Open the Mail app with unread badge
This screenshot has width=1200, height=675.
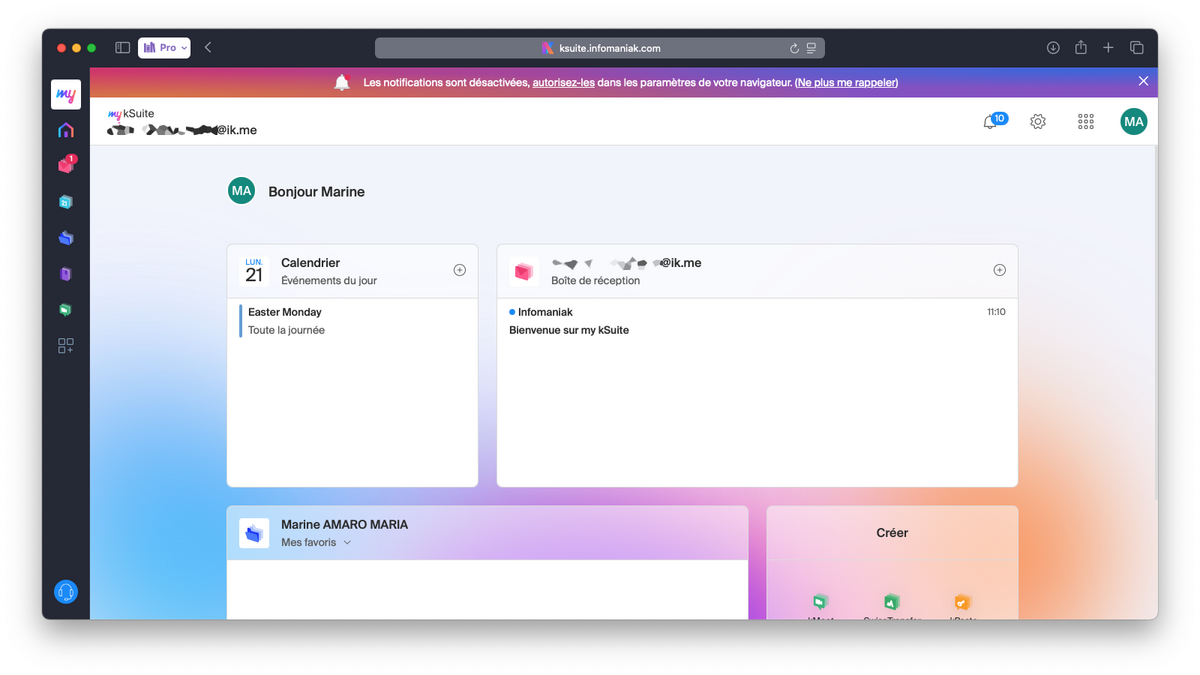pyautogui.click(x=66, y=165)
